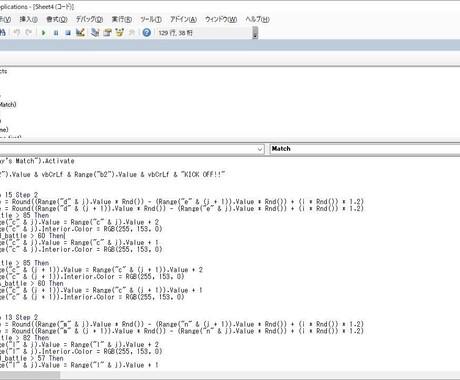Open the Project Explorer toolbar icon
The height and width of the screenshot is (380, 460).
pyautogui.click(x=95, y=32)
